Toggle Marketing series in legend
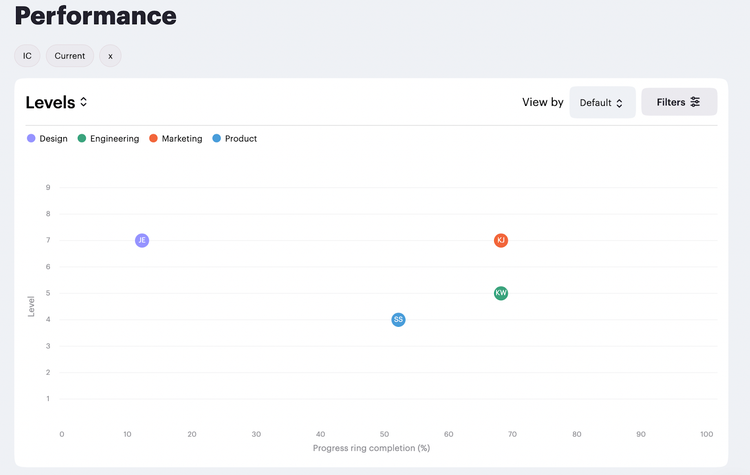The height and width of the screenshot is (475, 750). tap(176, 138)
